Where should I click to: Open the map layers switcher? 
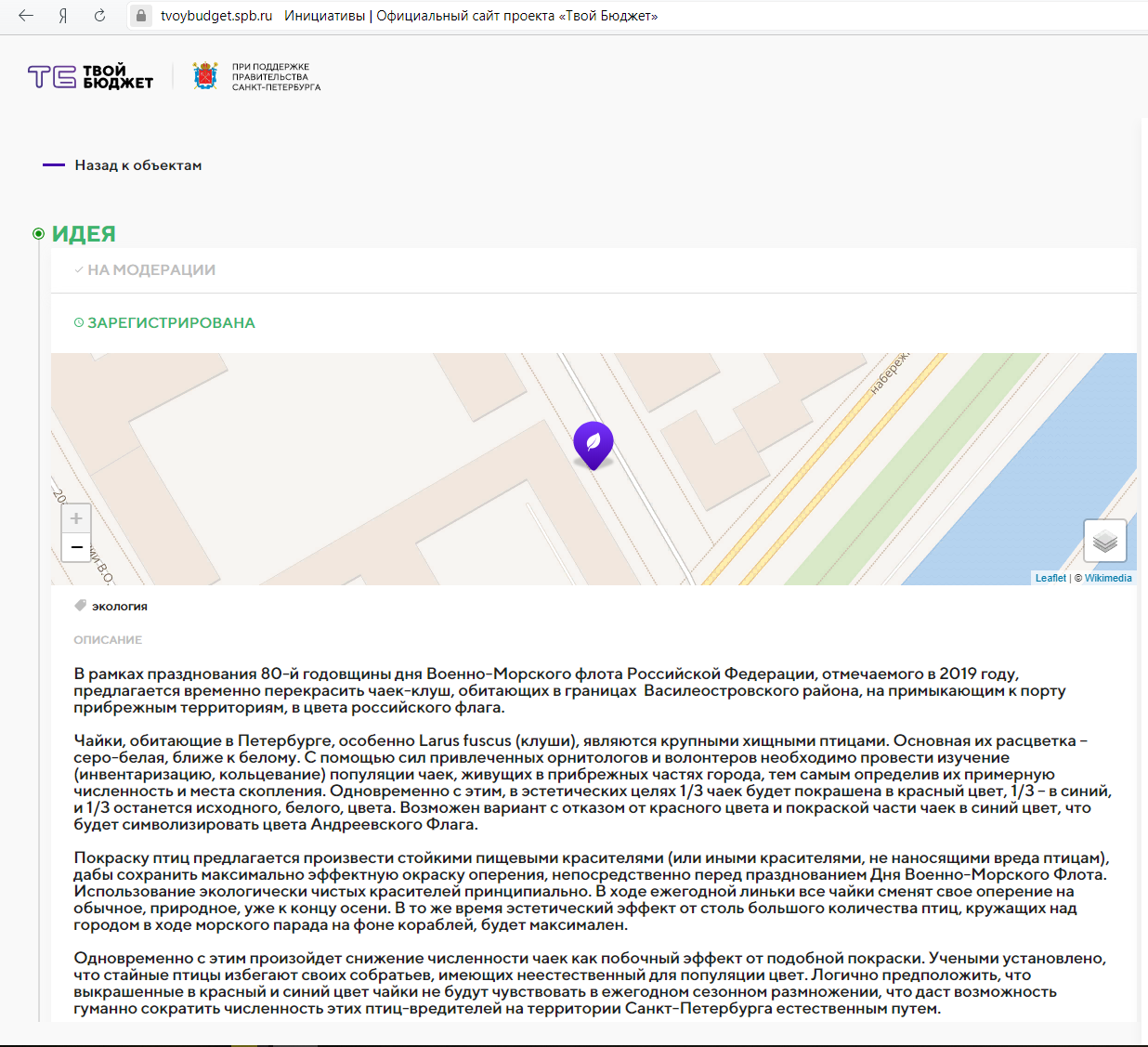pyautogui.click(x=1105, y=541)
